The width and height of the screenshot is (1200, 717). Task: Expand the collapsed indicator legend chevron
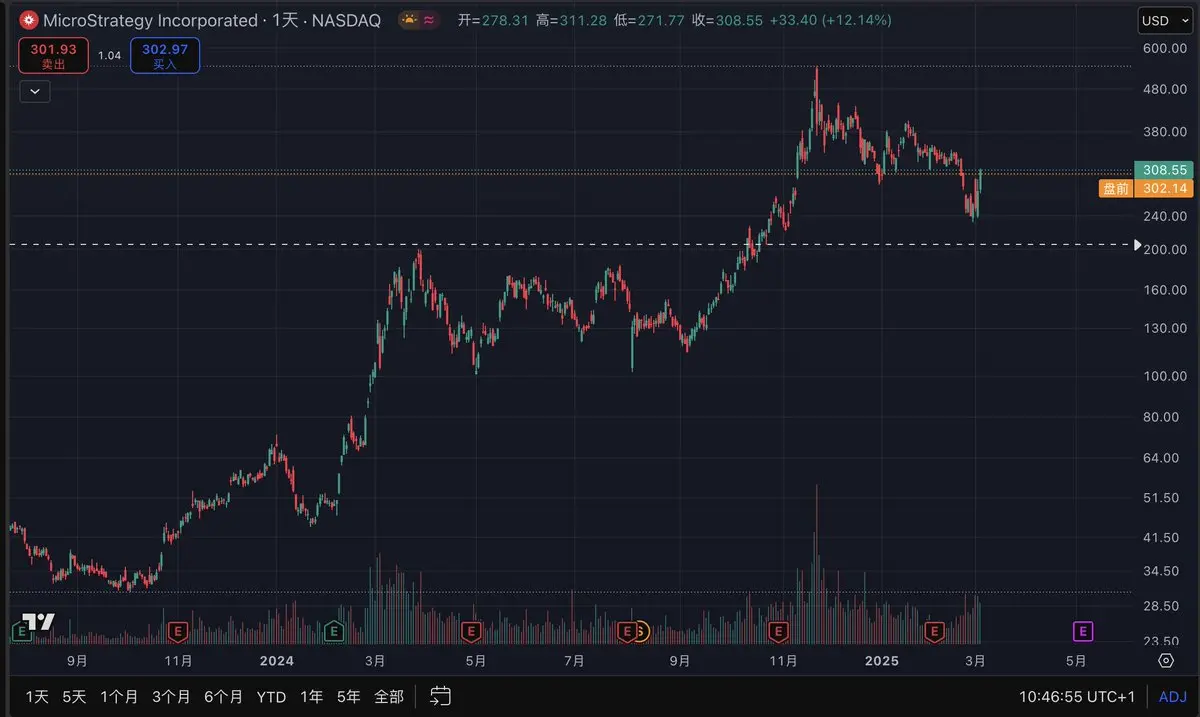click(x=35, y=91)
